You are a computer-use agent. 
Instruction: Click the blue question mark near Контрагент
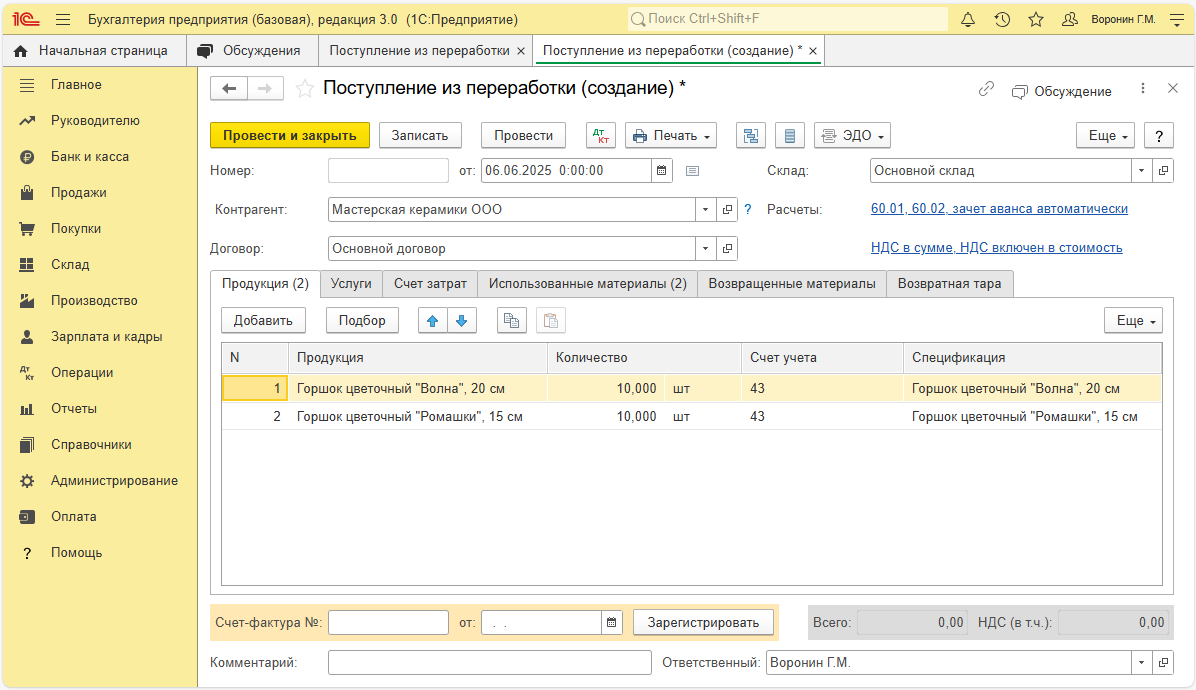(748, 210)
